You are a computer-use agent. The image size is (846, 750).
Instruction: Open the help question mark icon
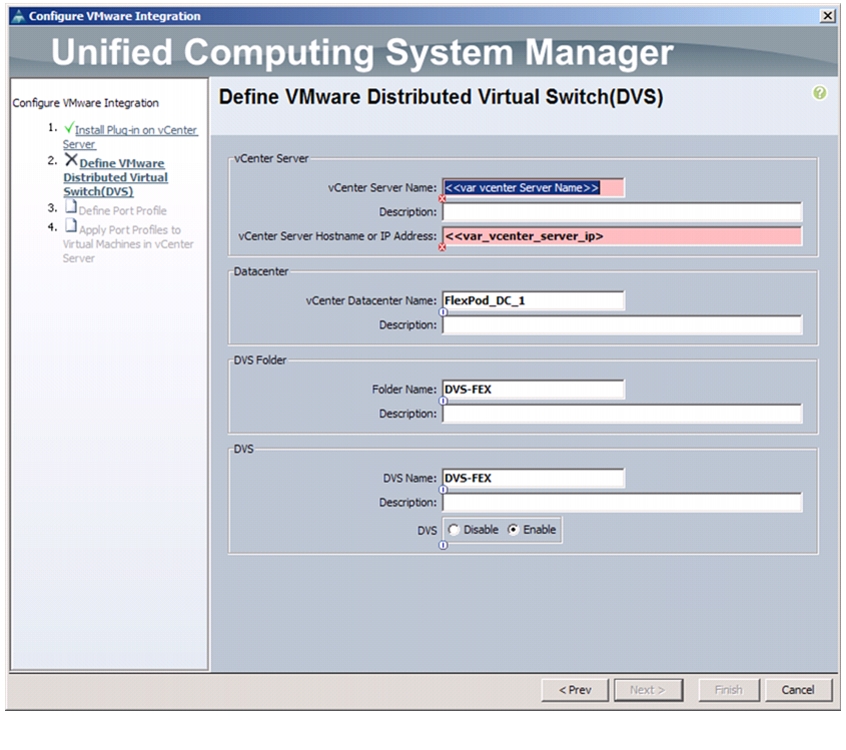pos(820,93)
